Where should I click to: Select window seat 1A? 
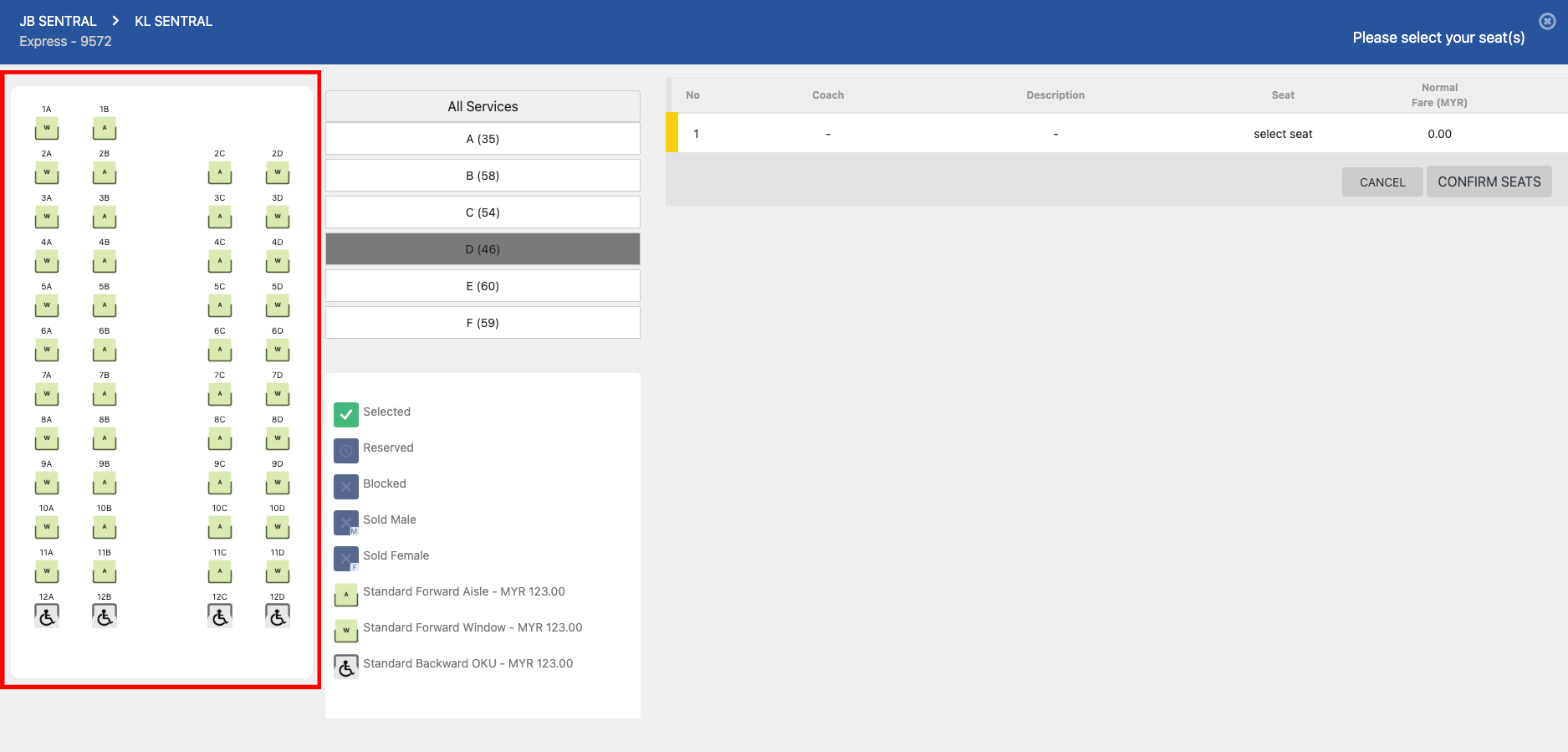47,129
